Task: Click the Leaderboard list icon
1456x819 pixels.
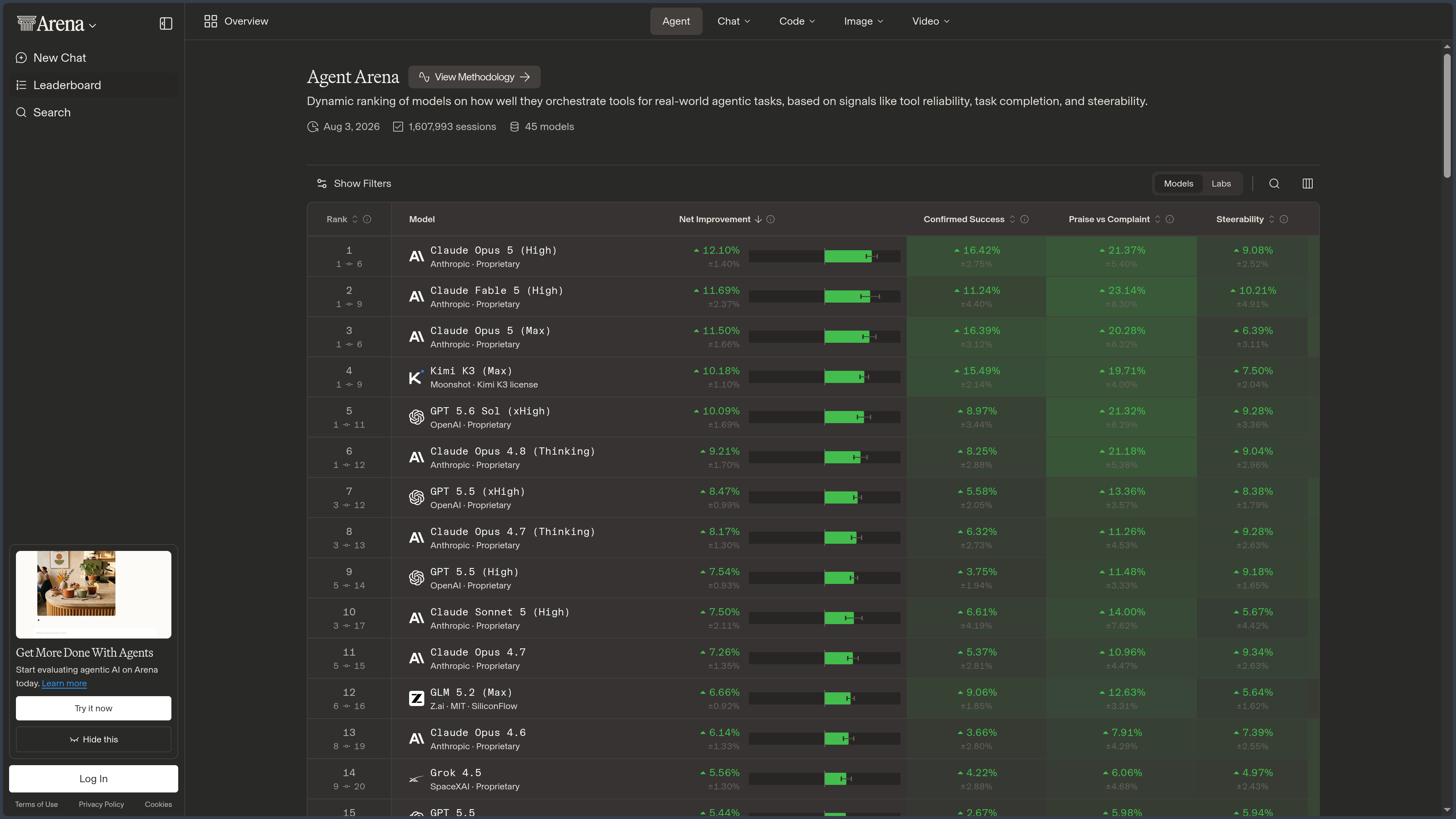Action: click(x=22, y=85)
